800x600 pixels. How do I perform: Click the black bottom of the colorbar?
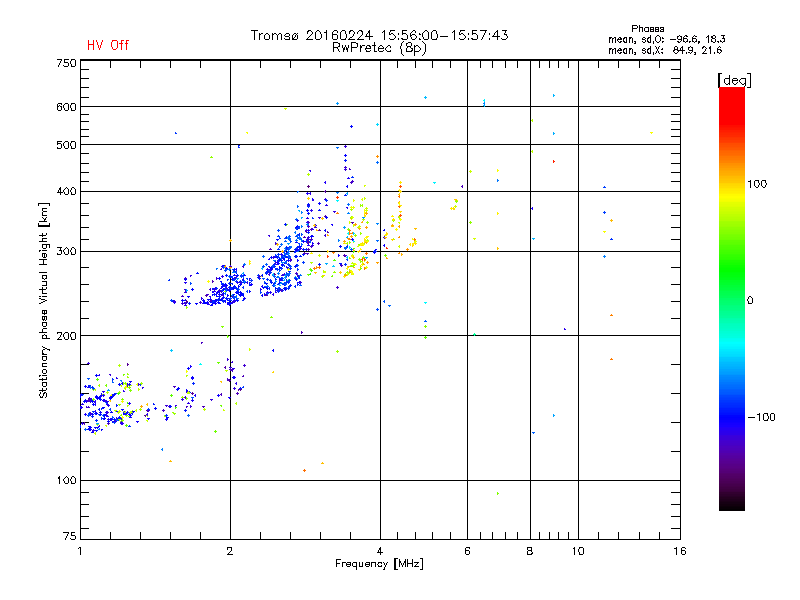[x=732, y=503]
